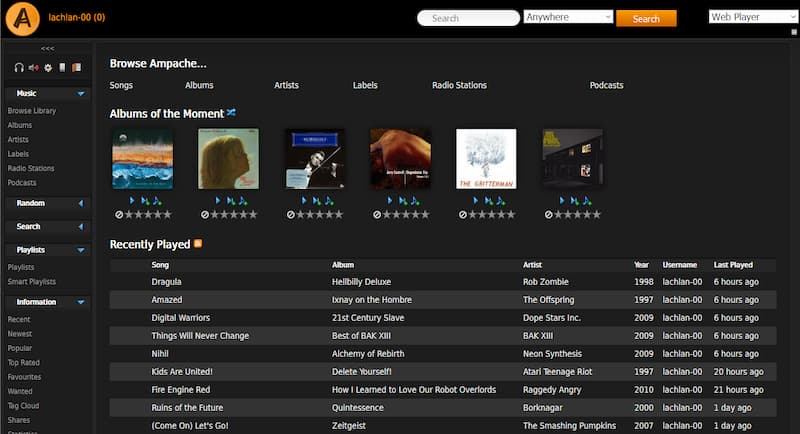The height and width of the screenshot is (434, 800).
Task: Play the violinist artwork album
Action: 304,200
